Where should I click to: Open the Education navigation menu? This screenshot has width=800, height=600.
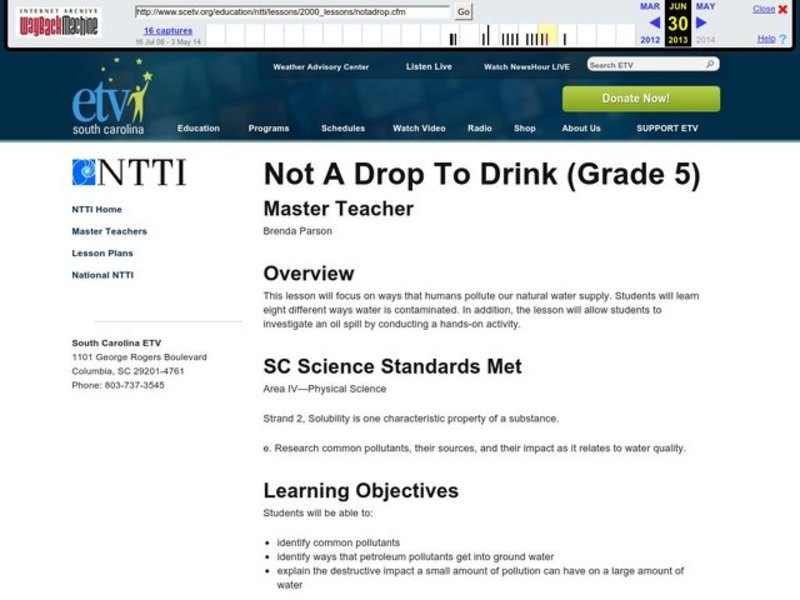[199, 128]
